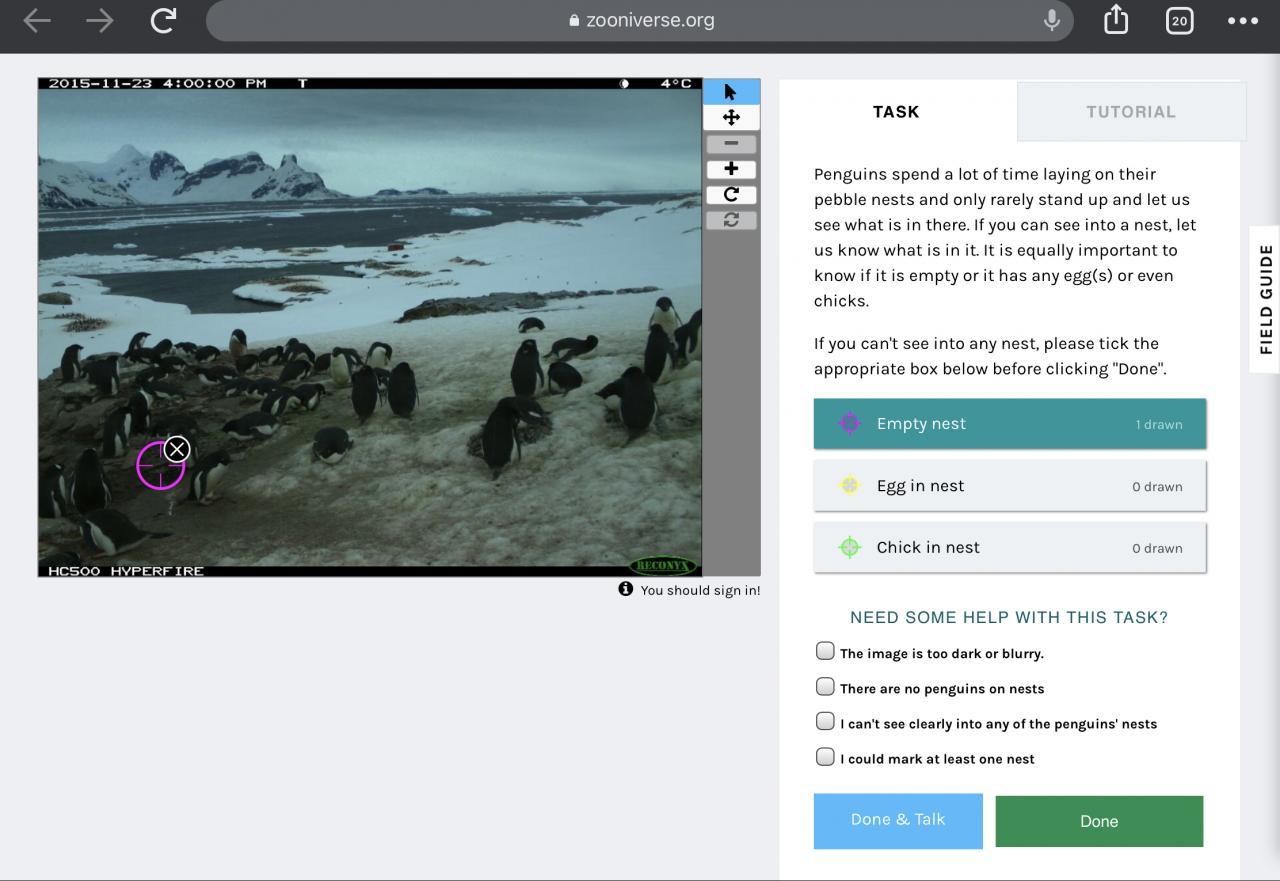Click the sign-in info icon

click(626, 589)
